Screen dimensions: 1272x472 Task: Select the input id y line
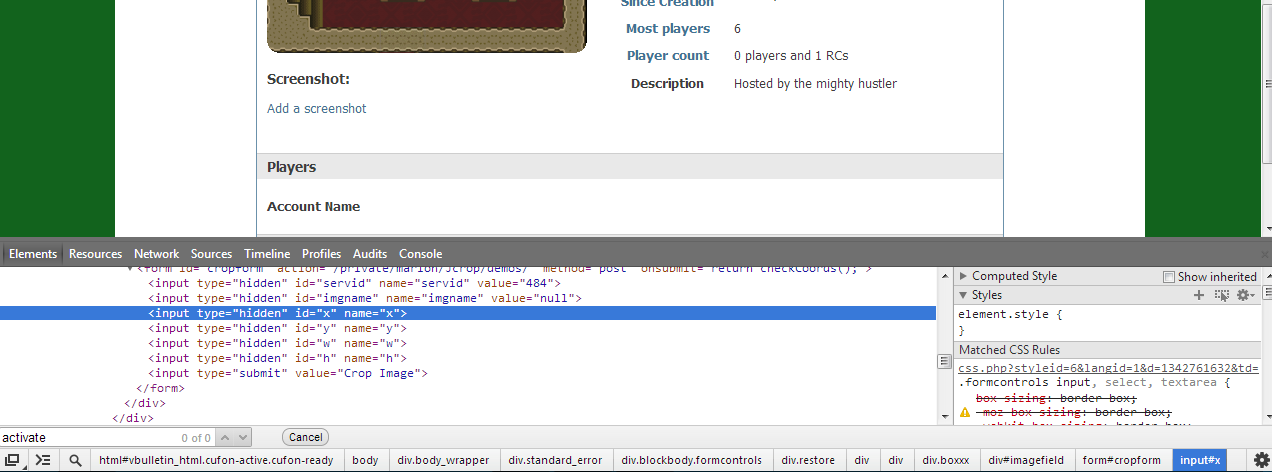click(x=277, y=328)
